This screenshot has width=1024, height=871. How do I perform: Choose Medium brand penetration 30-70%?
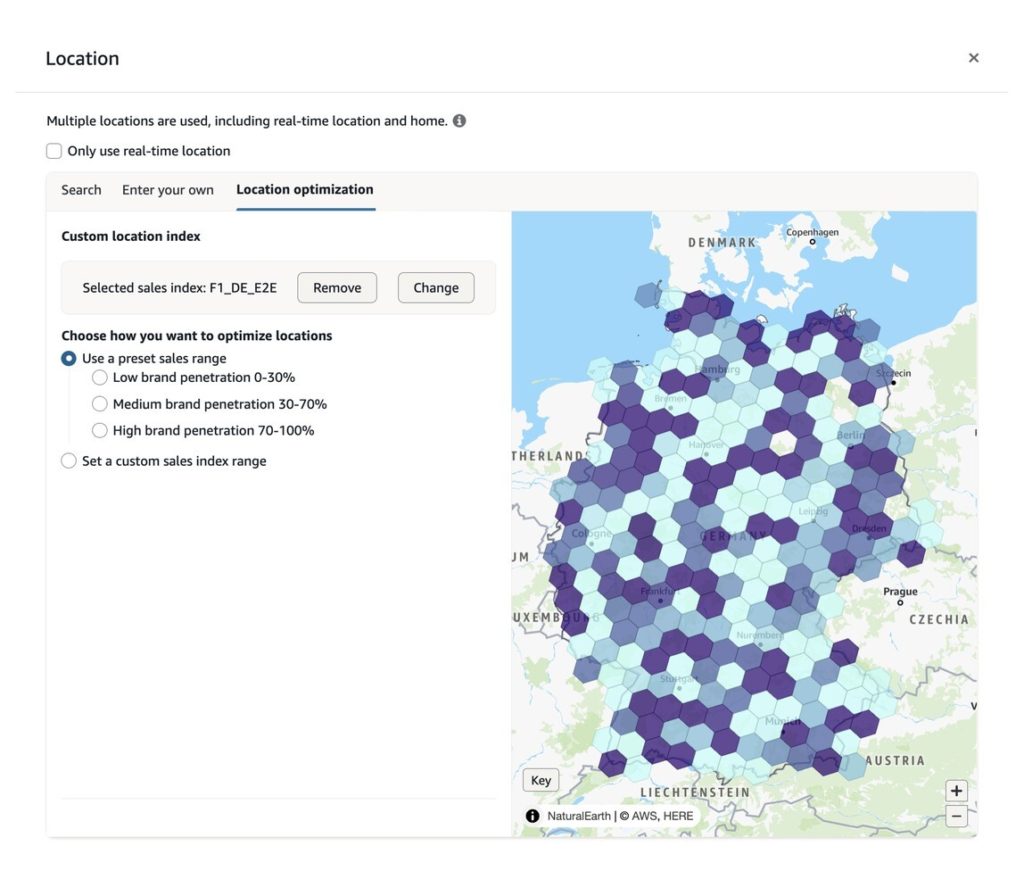99,404
